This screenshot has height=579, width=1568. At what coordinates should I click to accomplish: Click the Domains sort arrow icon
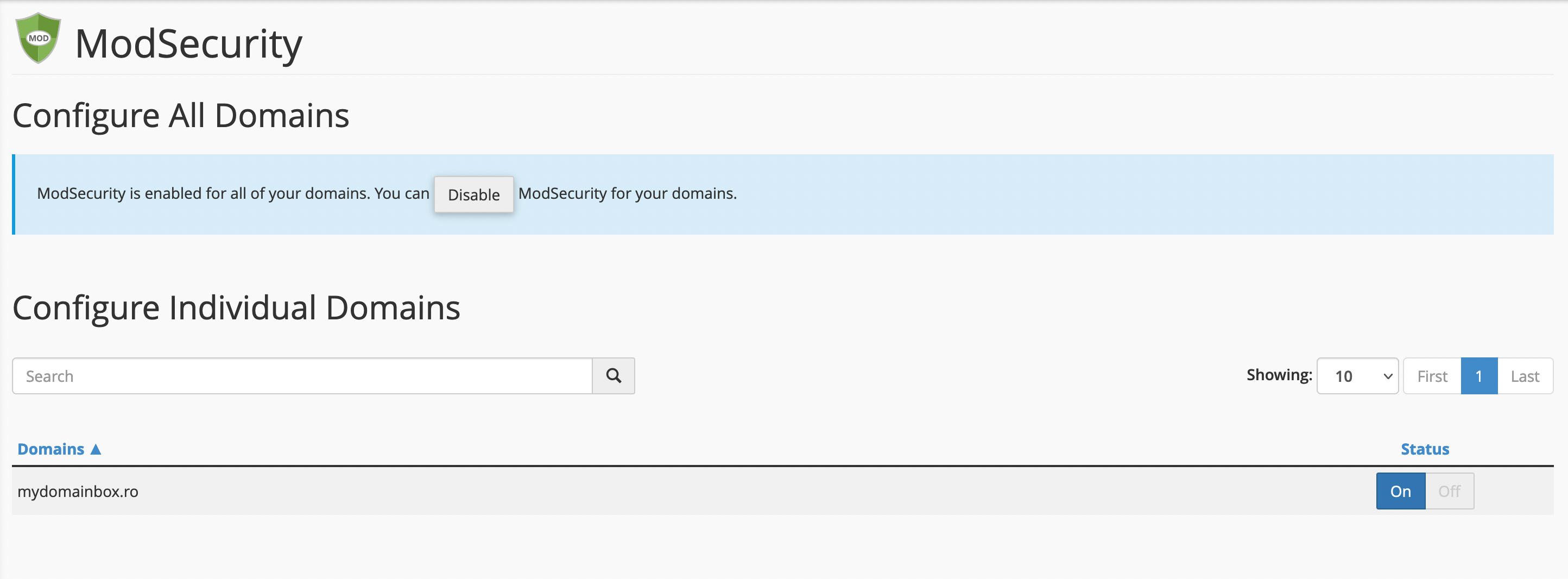(96, 449)
